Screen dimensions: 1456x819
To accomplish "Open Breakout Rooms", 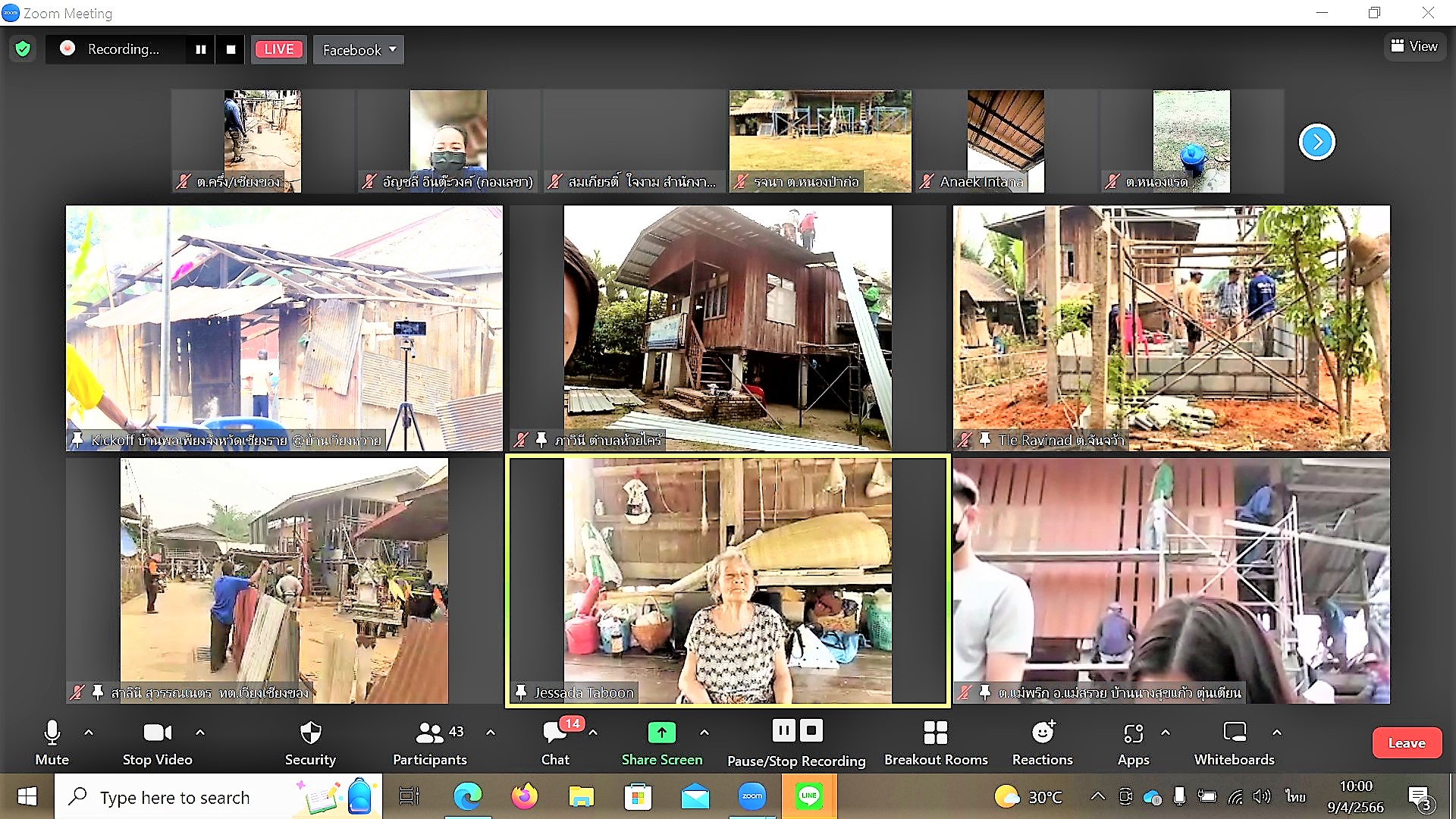I will (935, 742).
